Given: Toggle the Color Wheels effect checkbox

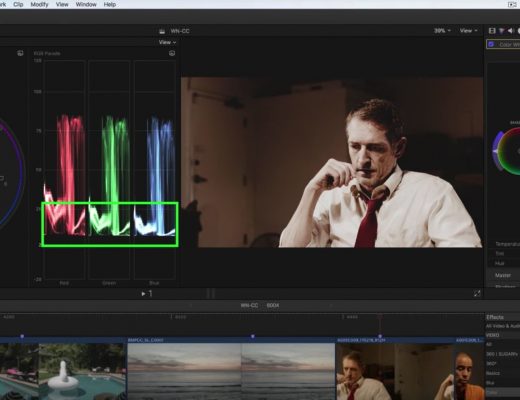Looking at the screenshot, I should pyautogui.click(x=491, y=44).
